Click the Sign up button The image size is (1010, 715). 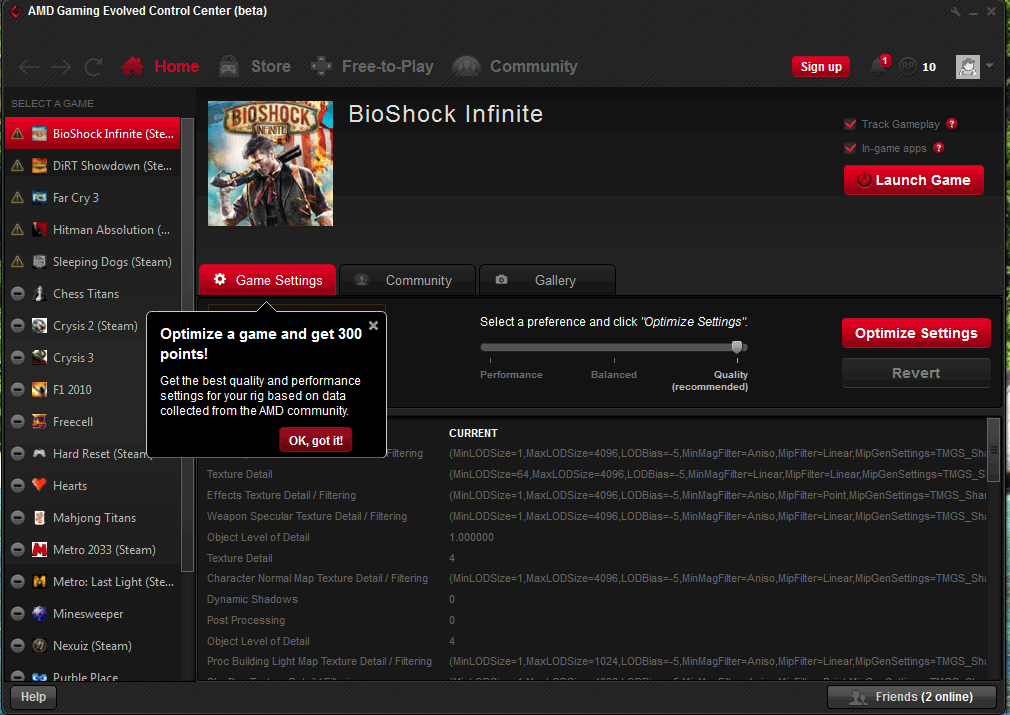pos(821,66)
